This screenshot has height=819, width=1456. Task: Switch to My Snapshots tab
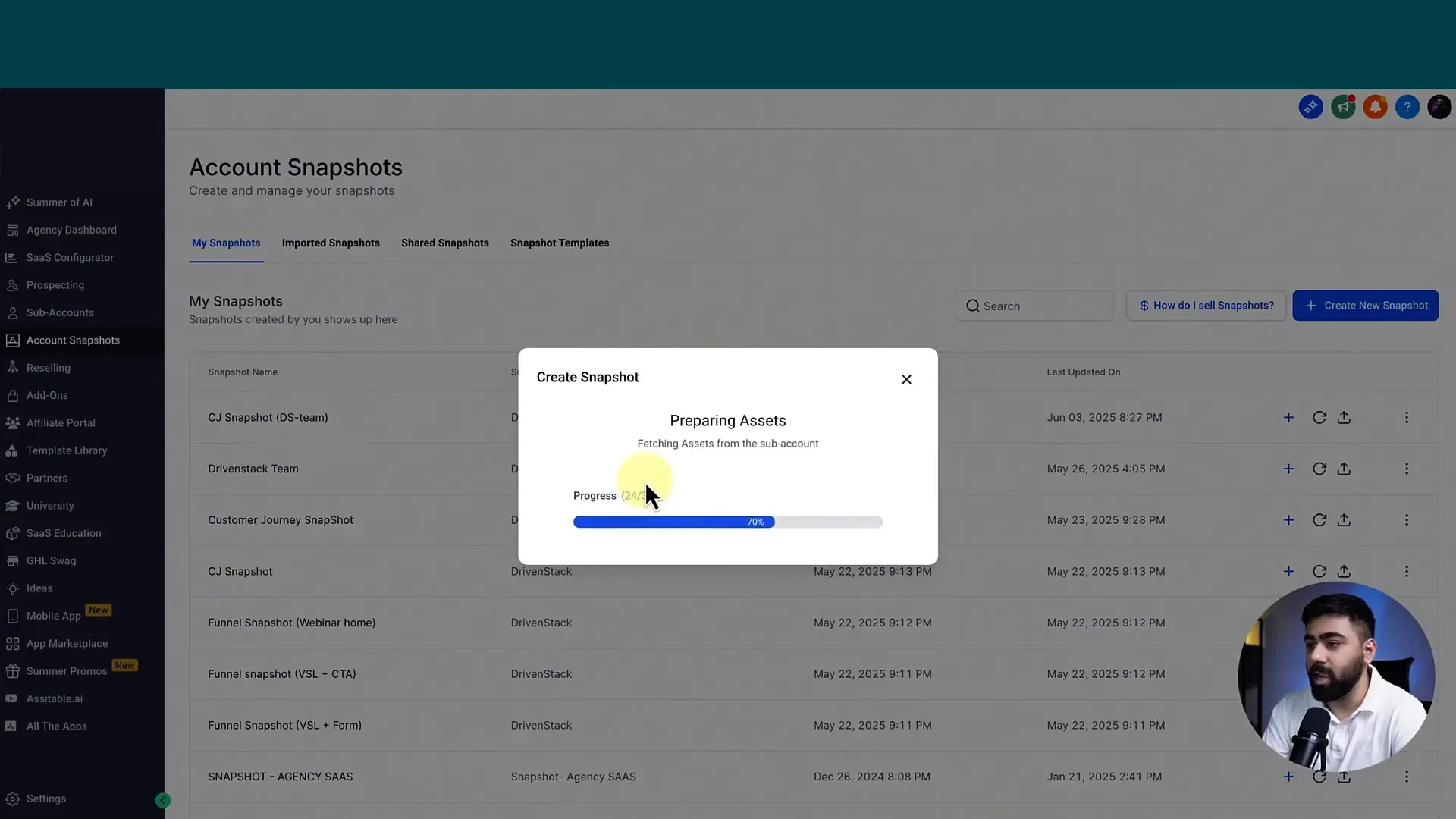226,243
